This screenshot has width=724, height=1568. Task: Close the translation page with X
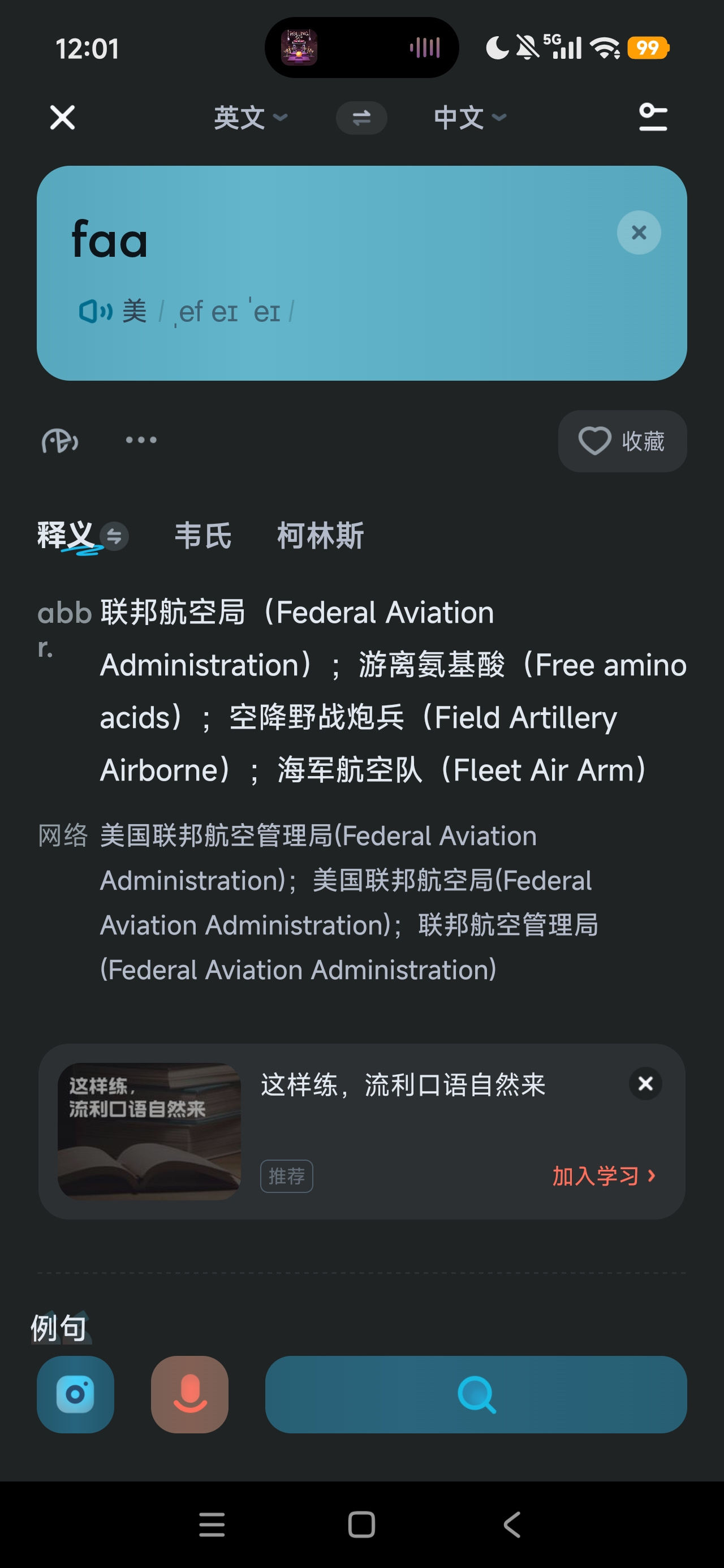click(x=62, y=118)
